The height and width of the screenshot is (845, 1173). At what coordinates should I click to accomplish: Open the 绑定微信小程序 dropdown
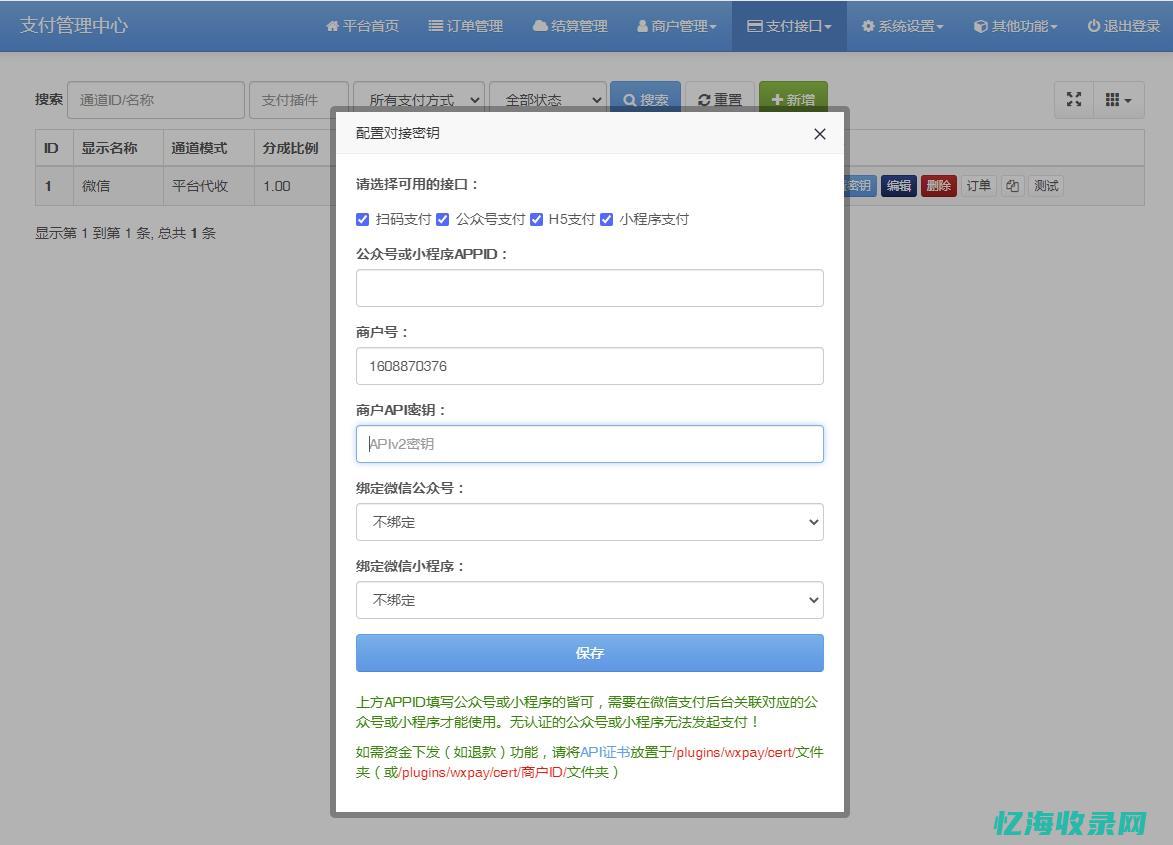coord(589,600)
